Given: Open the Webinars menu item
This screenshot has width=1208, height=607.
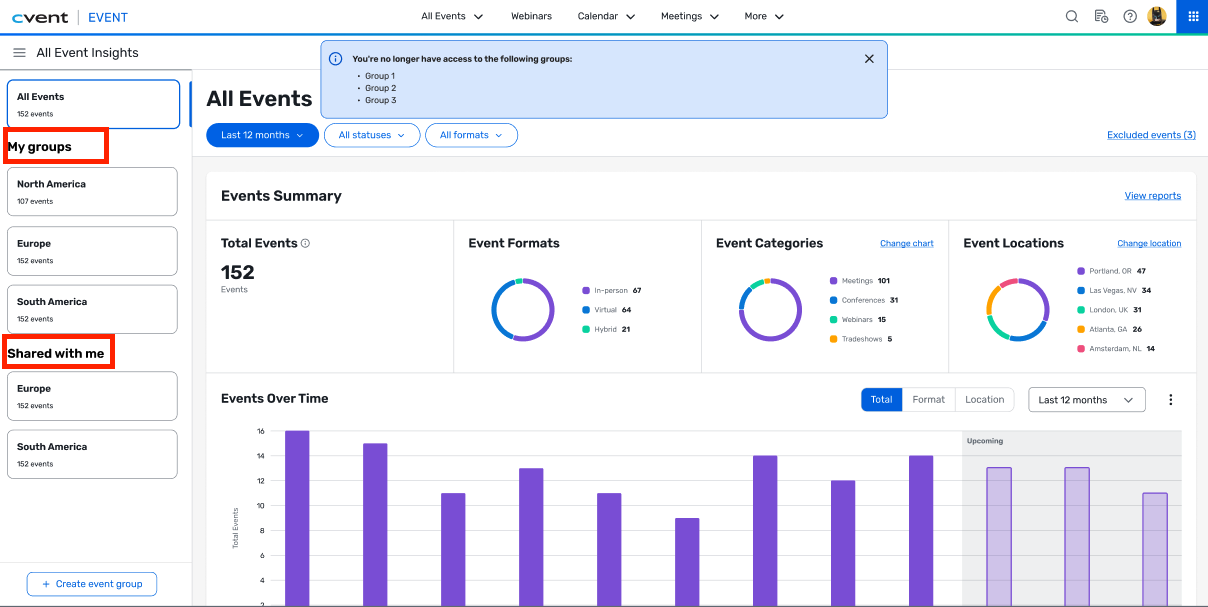Looking at the screenshot, I should 531,16.
